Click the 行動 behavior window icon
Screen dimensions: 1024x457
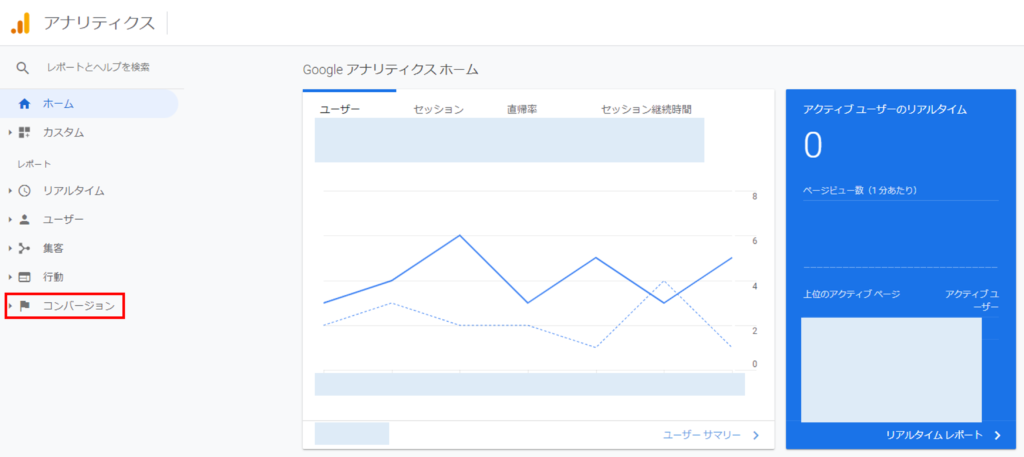tap(24, 277)
